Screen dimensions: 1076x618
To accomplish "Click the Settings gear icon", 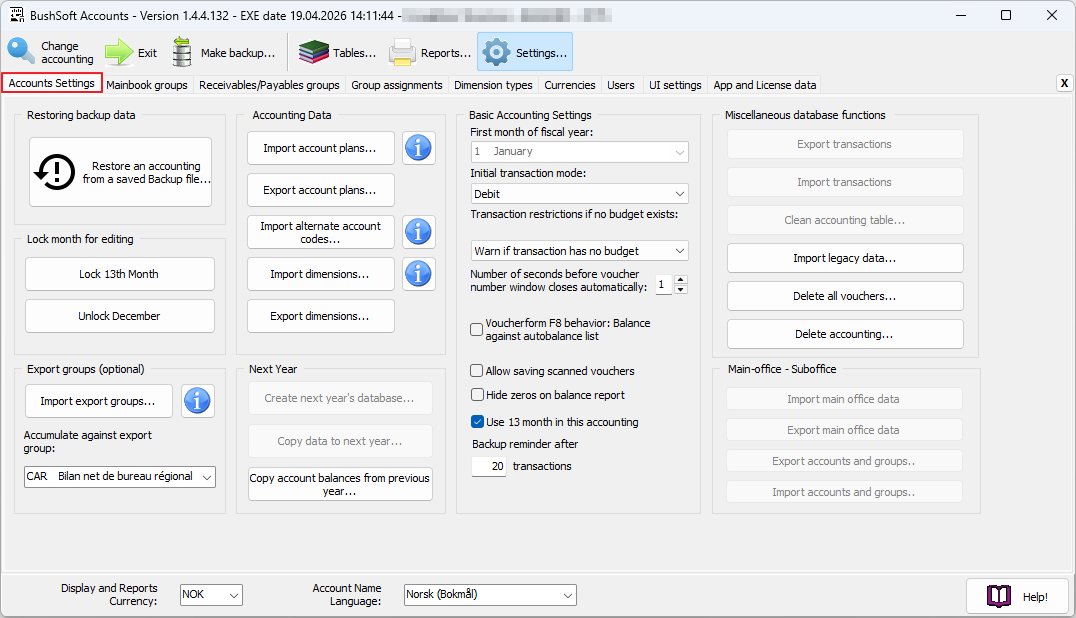I will tap(496, 52).
